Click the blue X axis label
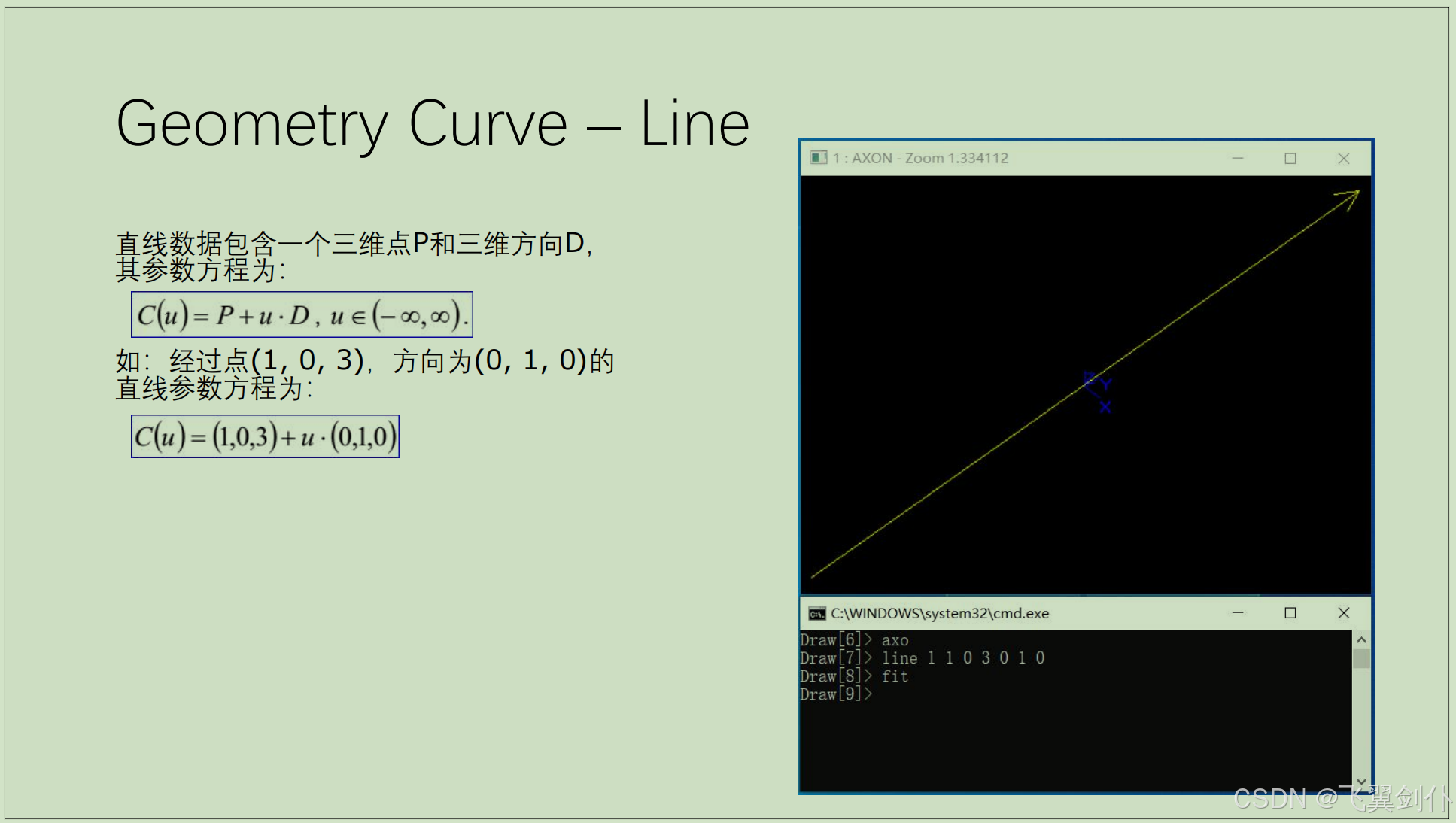Image resolution: width=1456 pixels, height=823 pixels. pos(1105,407)
